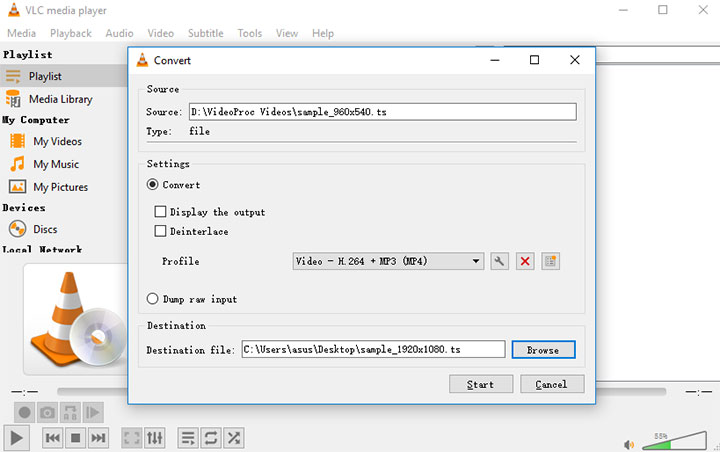Toggle A-B loop button

(x=70, y=412)
